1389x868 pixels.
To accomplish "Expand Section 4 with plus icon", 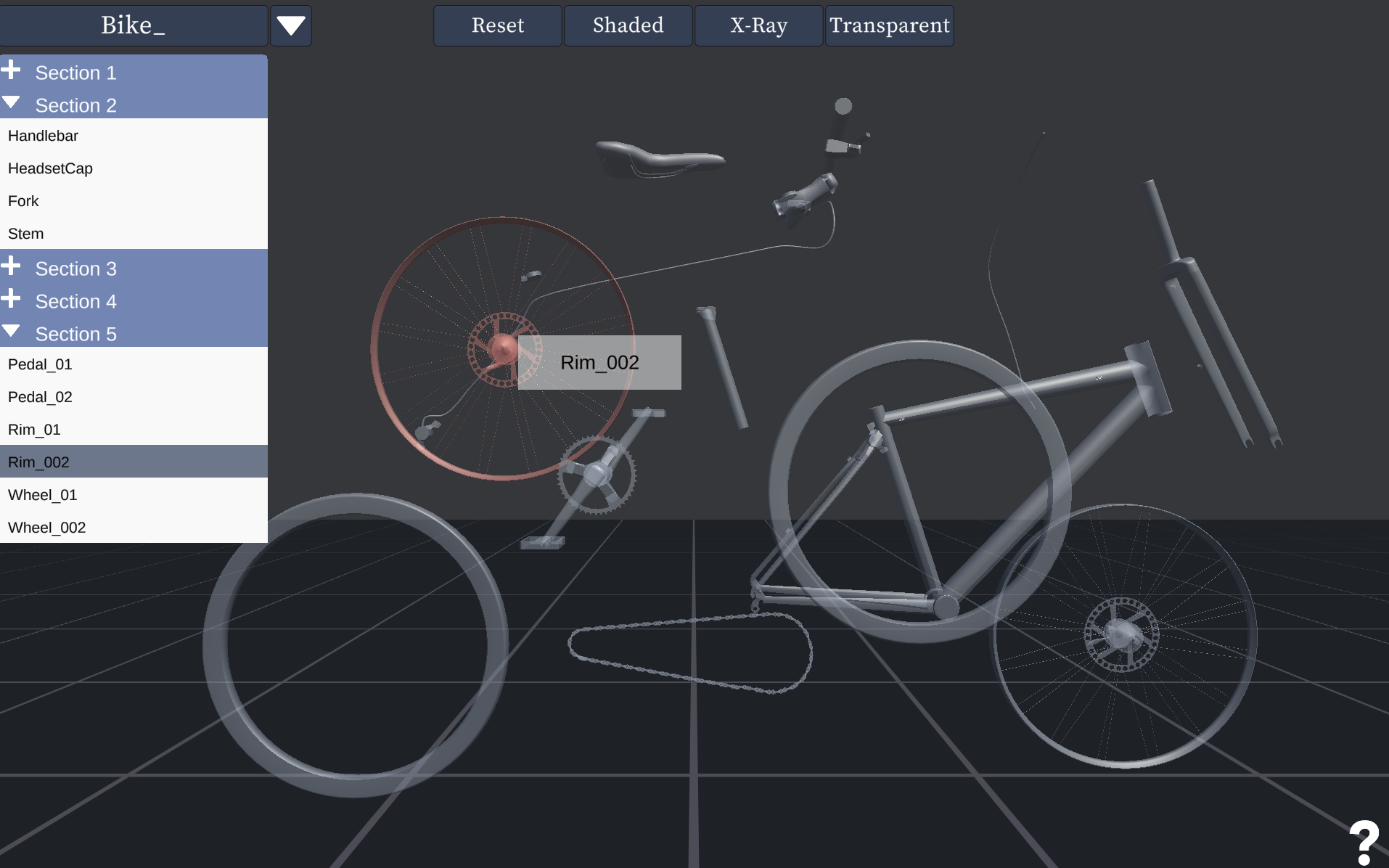I will (11, 299).
